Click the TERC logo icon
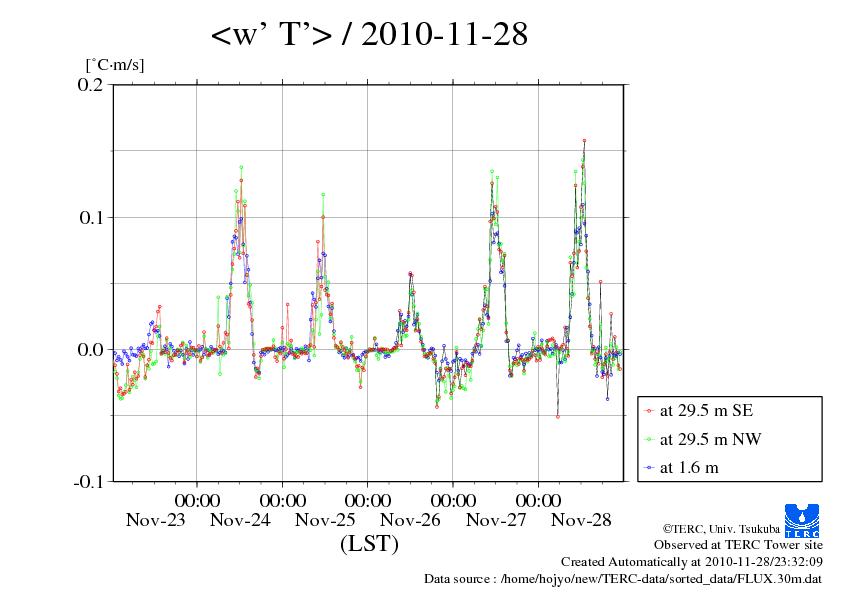This screenshot has width=842, height=595. coord(802,521)
